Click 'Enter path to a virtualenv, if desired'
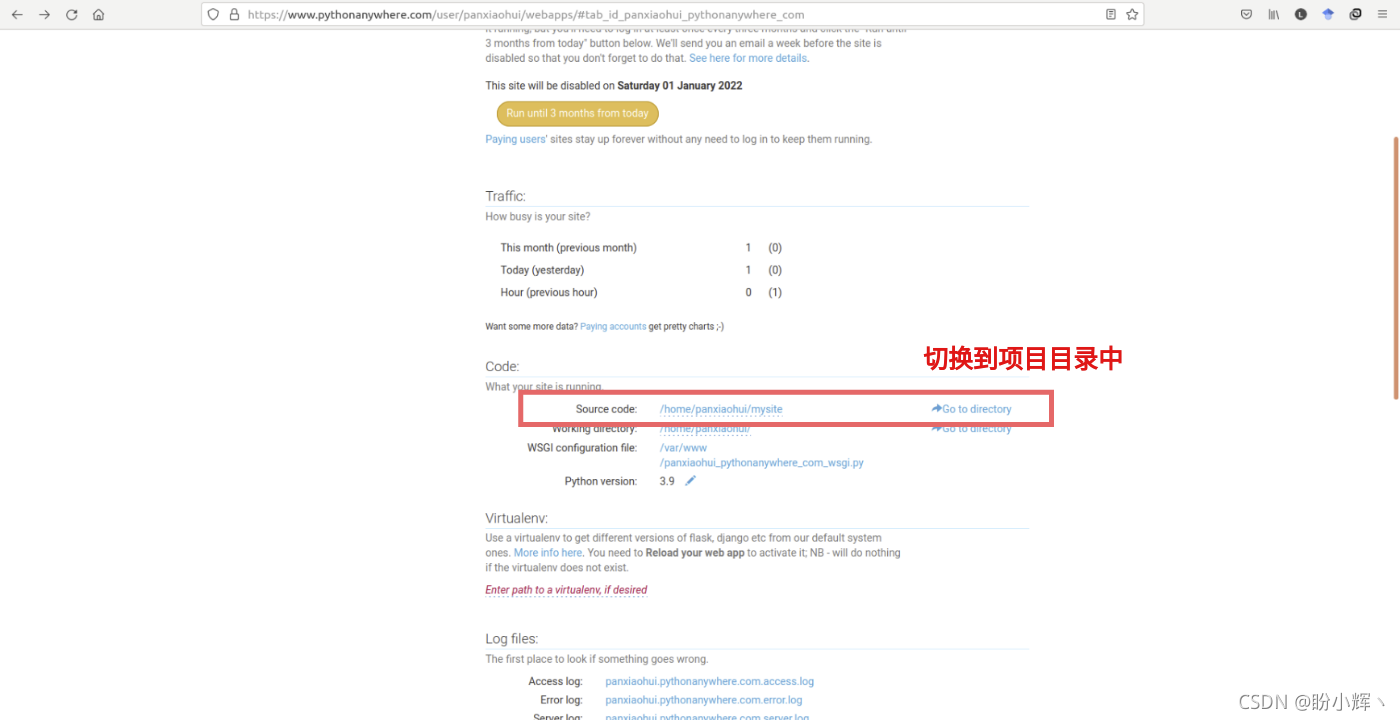The height and width of the screenshot is (720, 1400). click(566, 590)
